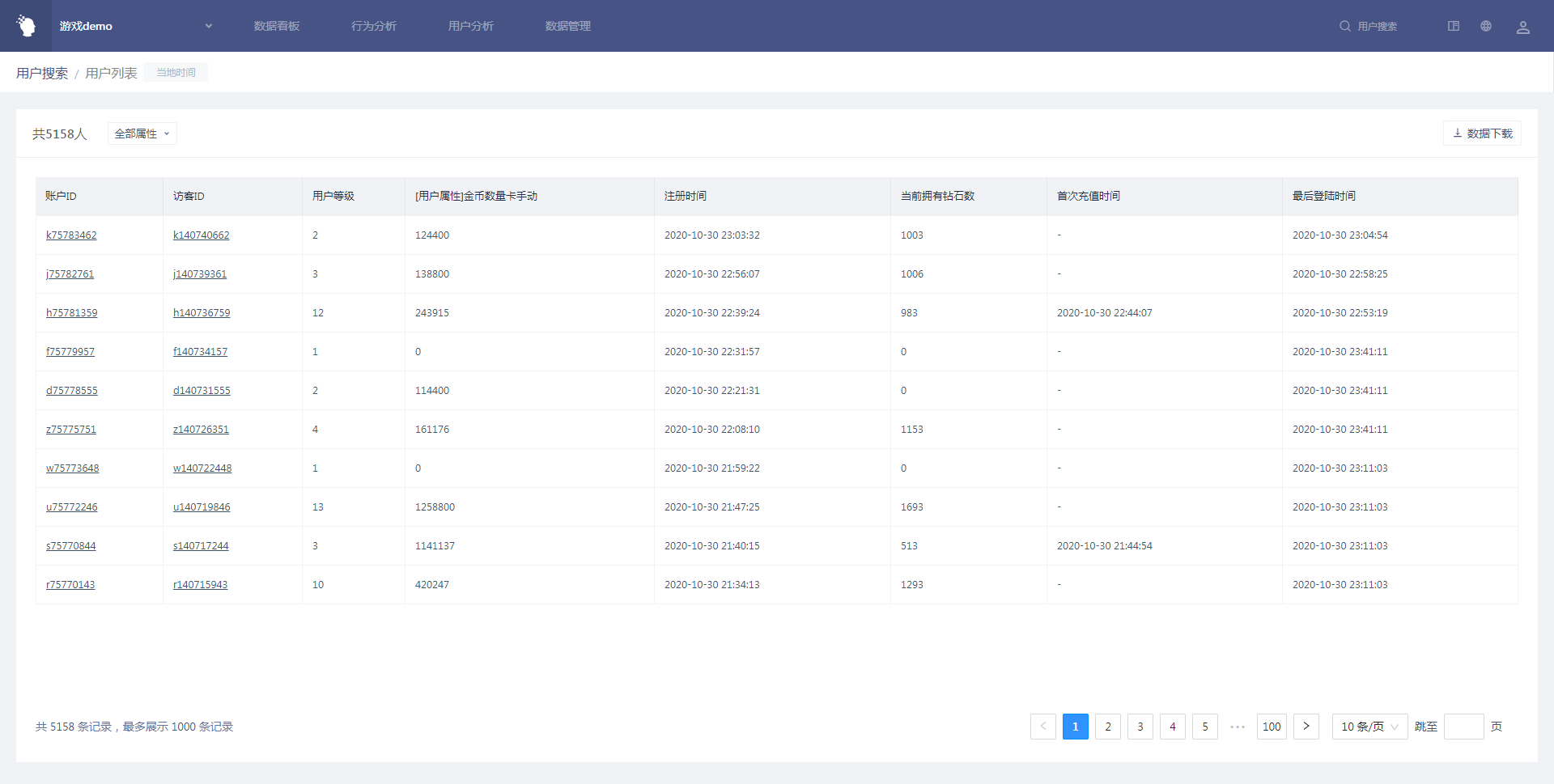Go to next page with right arrow
The width and height of the screenshot is (1554, 784).
click(x=1306, y=727)
